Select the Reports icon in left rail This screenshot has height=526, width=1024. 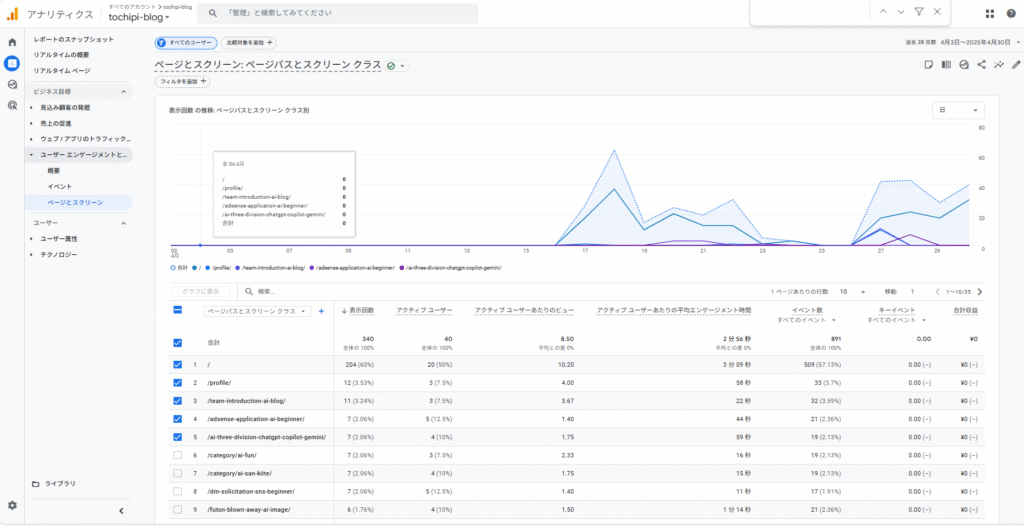[x=12, y=63]
